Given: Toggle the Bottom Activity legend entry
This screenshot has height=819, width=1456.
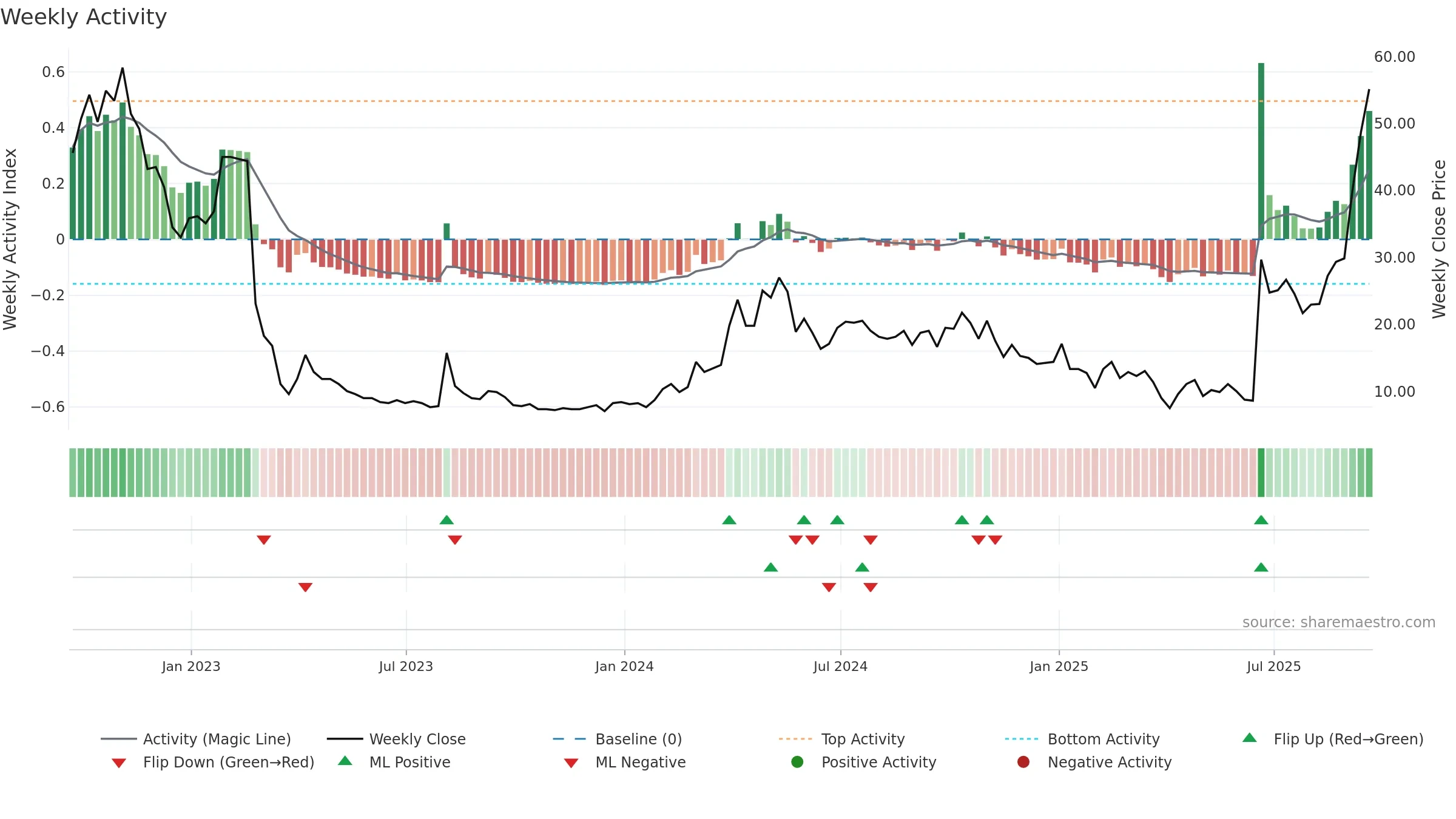Looking at the screenshot, I should [x=1082, y=739].
